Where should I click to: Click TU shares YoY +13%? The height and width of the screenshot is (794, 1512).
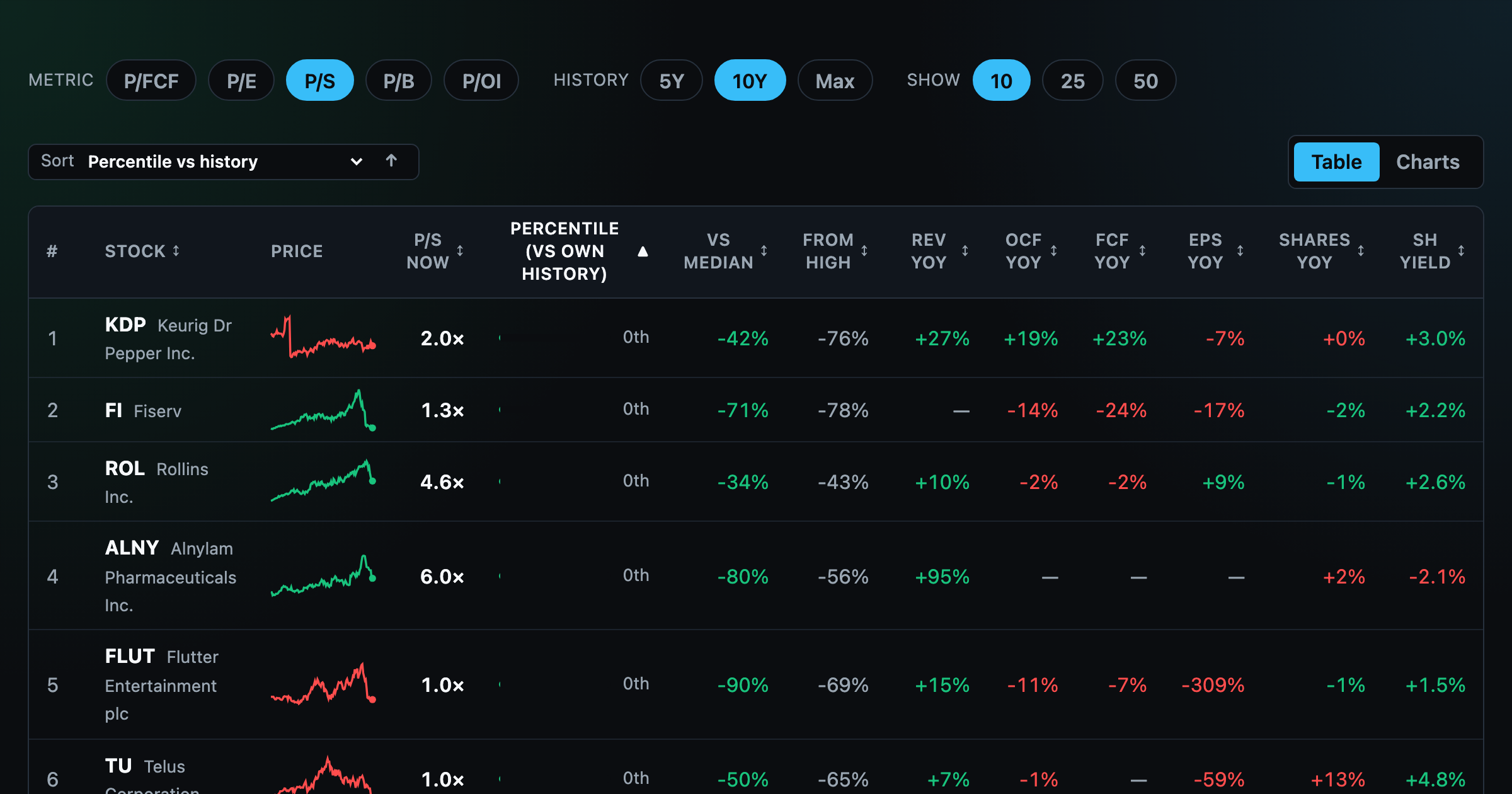1337,780
